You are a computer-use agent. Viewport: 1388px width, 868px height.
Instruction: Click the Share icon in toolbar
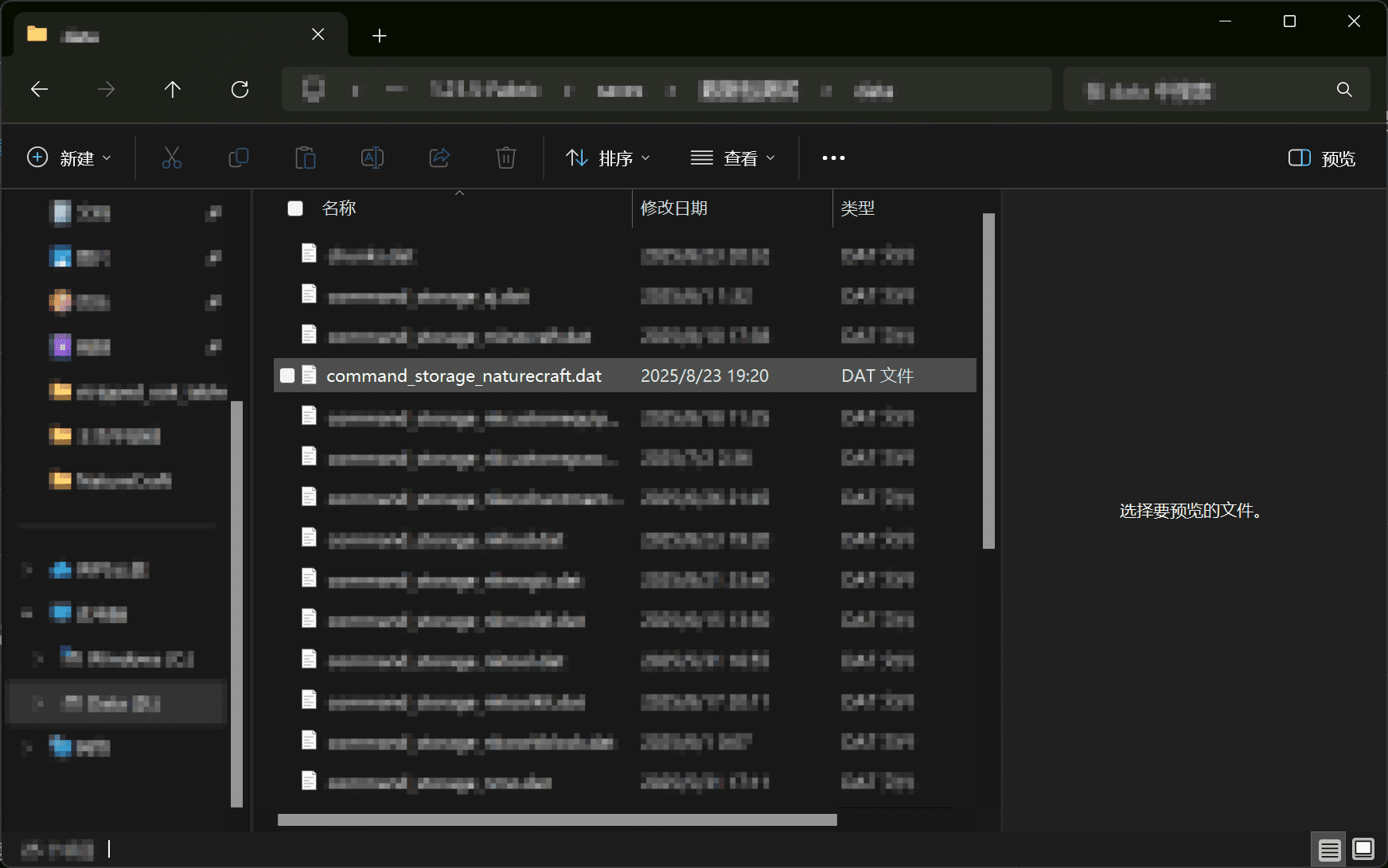click(x=439, y=158)
